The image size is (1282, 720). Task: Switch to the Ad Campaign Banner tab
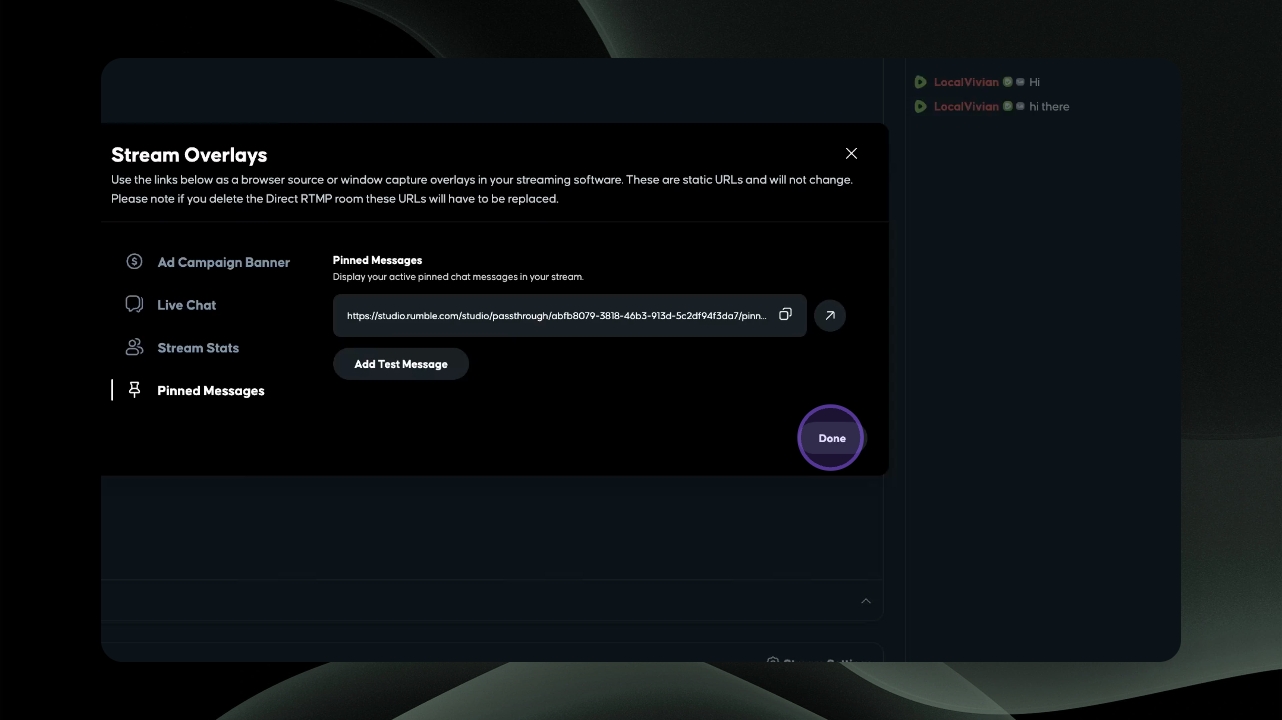click(208, 262)
